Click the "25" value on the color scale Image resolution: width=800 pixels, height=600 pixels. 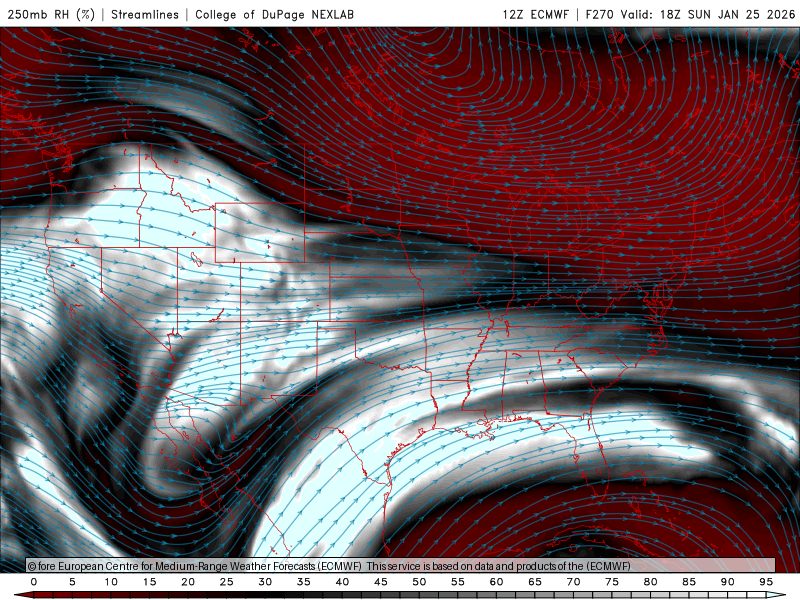click(x=227, y=582)
